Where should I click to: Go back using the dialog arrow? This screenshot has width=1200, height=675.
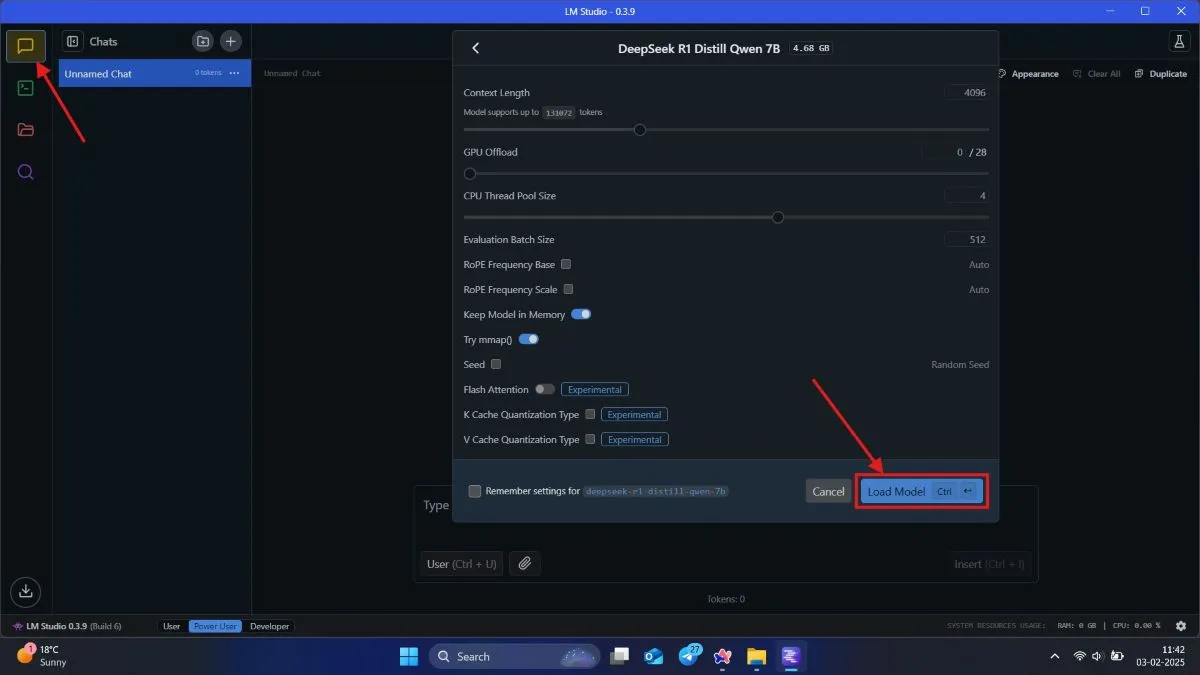476,48
